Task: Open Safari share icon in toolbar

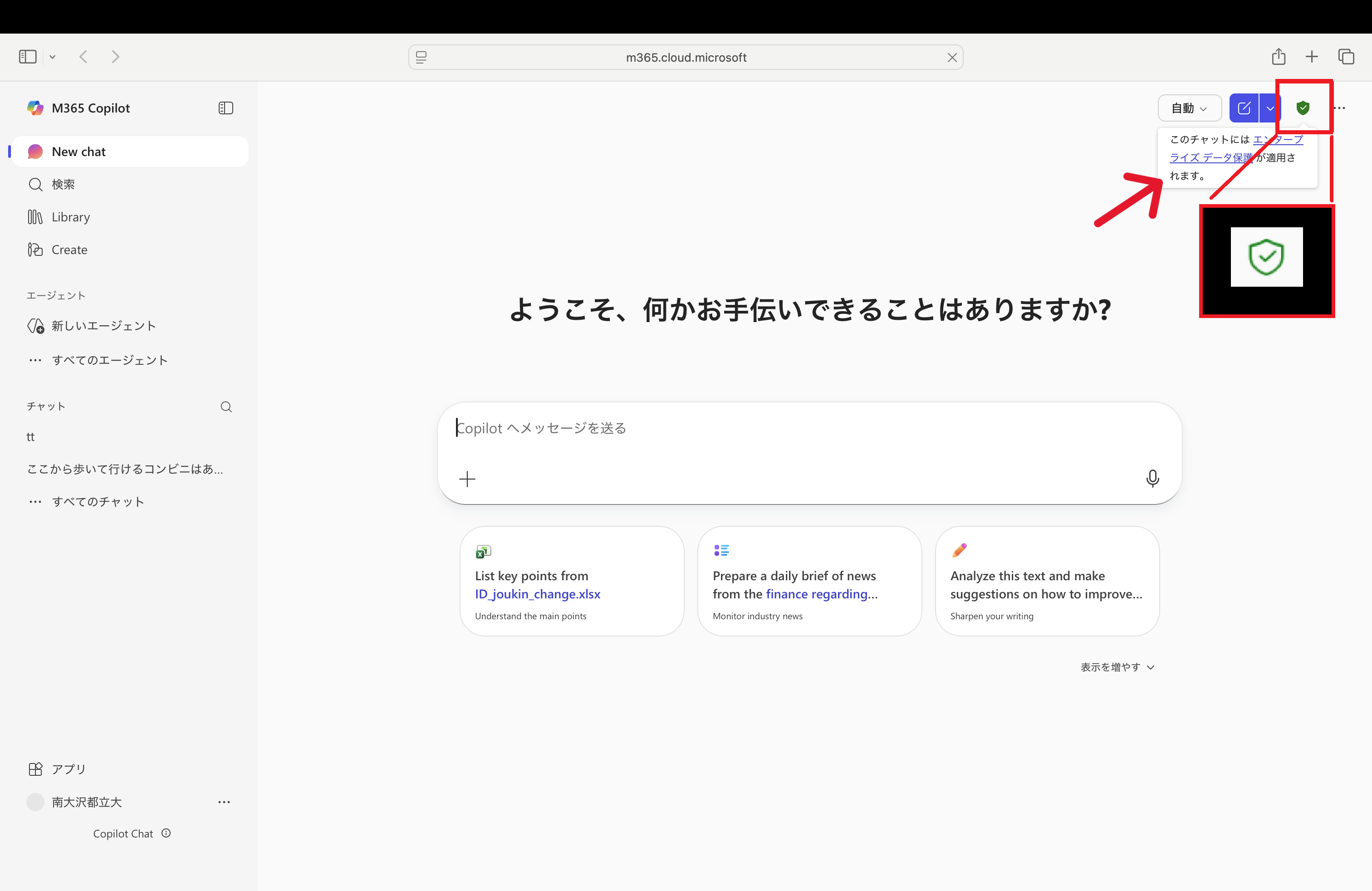Action: 1278,56
